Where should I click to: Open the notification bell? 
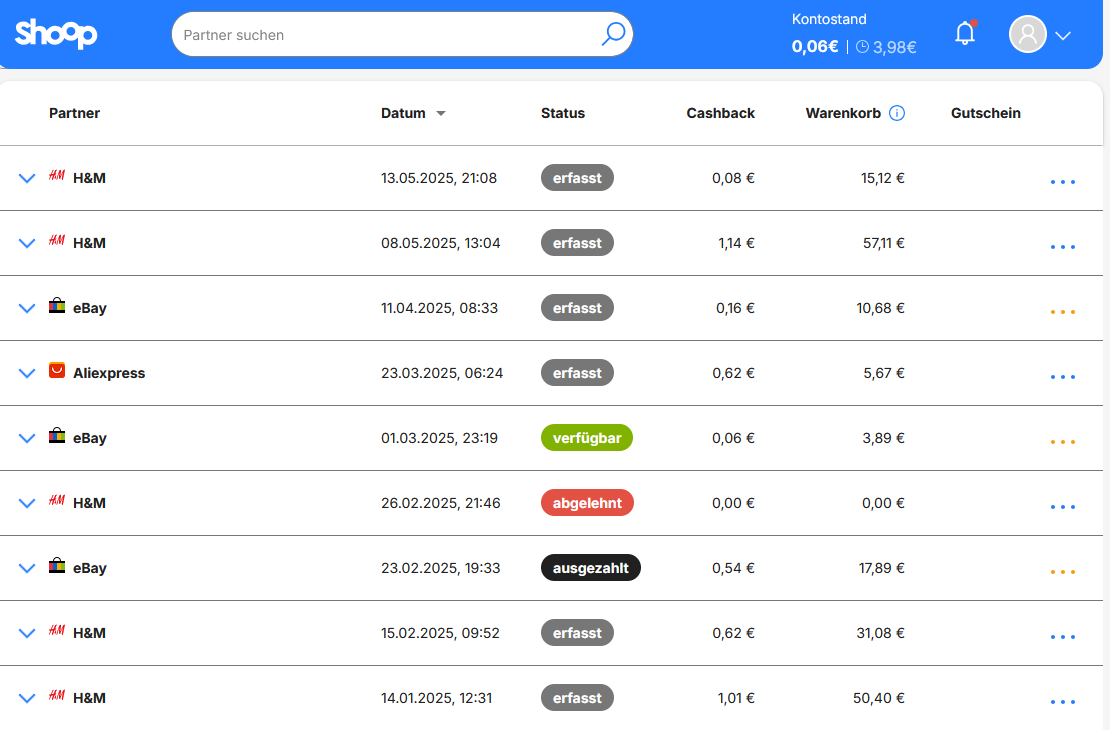click(x=965, y=33)
